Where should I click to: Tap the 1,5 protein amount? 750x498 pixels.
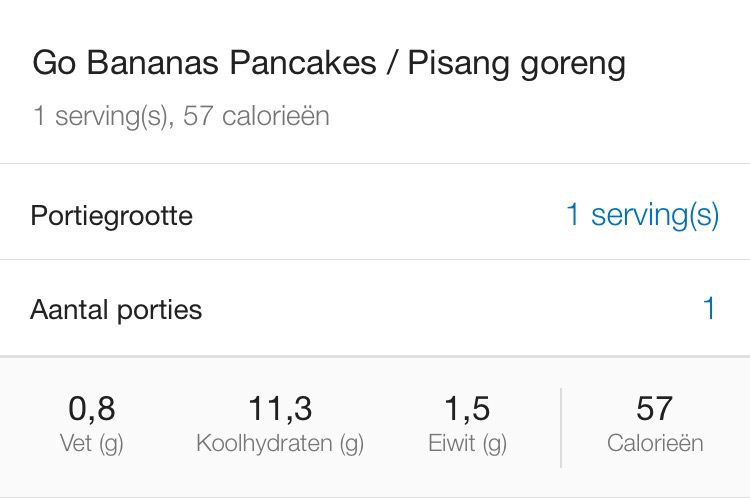[467, 408]
